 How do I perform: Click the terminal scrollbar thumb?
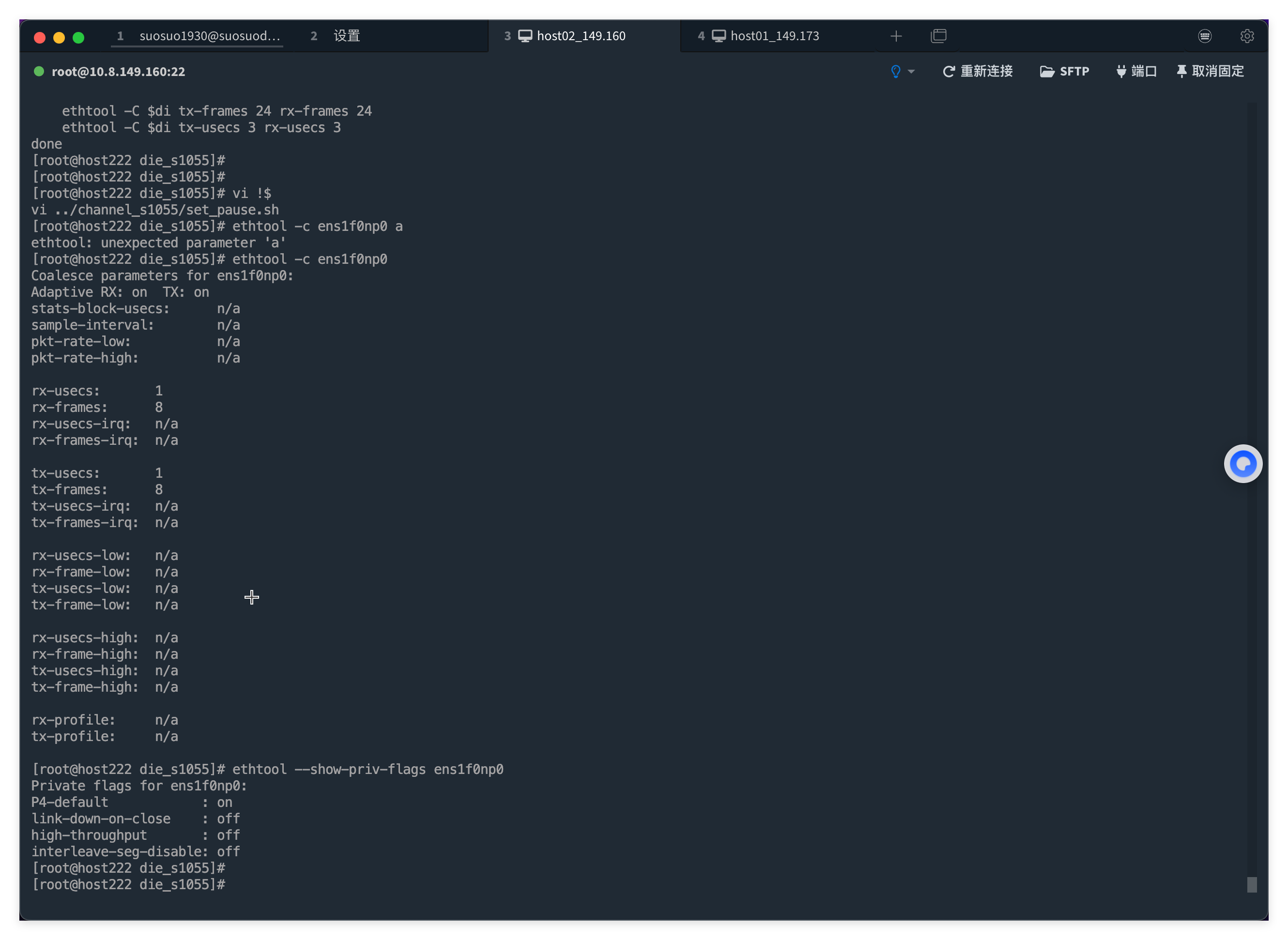pyautogui.click(x=1252, y=884)
